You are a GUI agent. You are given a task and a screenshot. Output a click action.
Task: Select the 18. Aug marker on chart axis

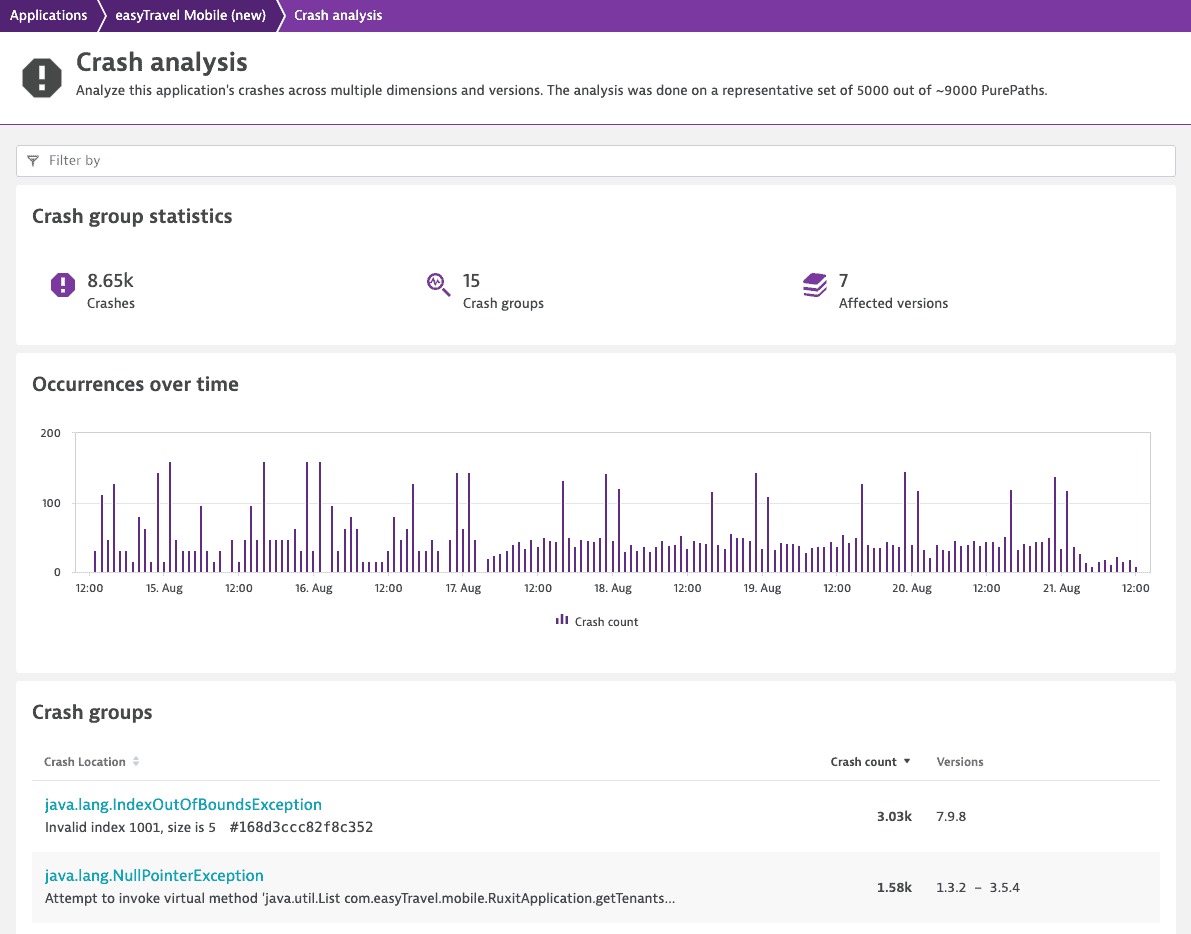click(612, 588)
